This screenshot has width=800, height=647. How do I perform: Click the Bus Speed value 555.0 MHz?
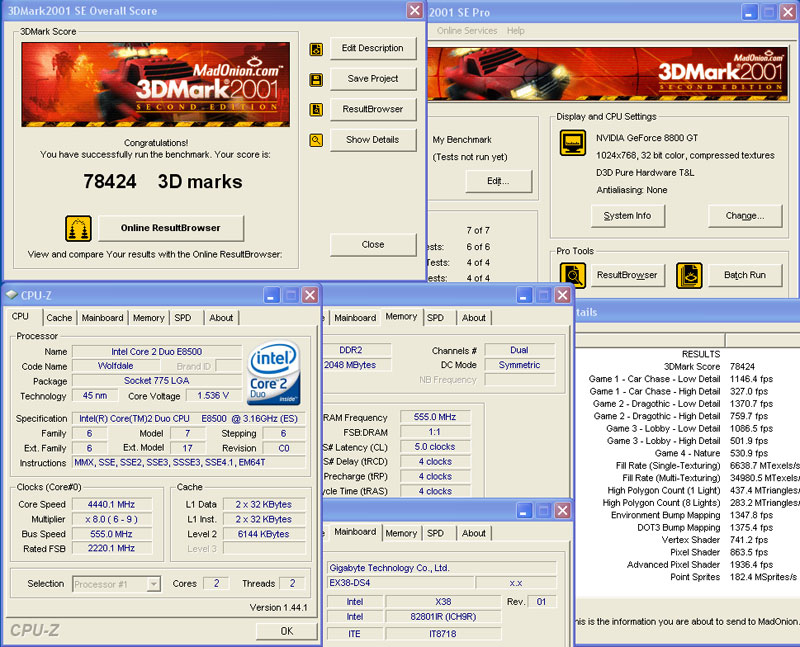(112, 534)
